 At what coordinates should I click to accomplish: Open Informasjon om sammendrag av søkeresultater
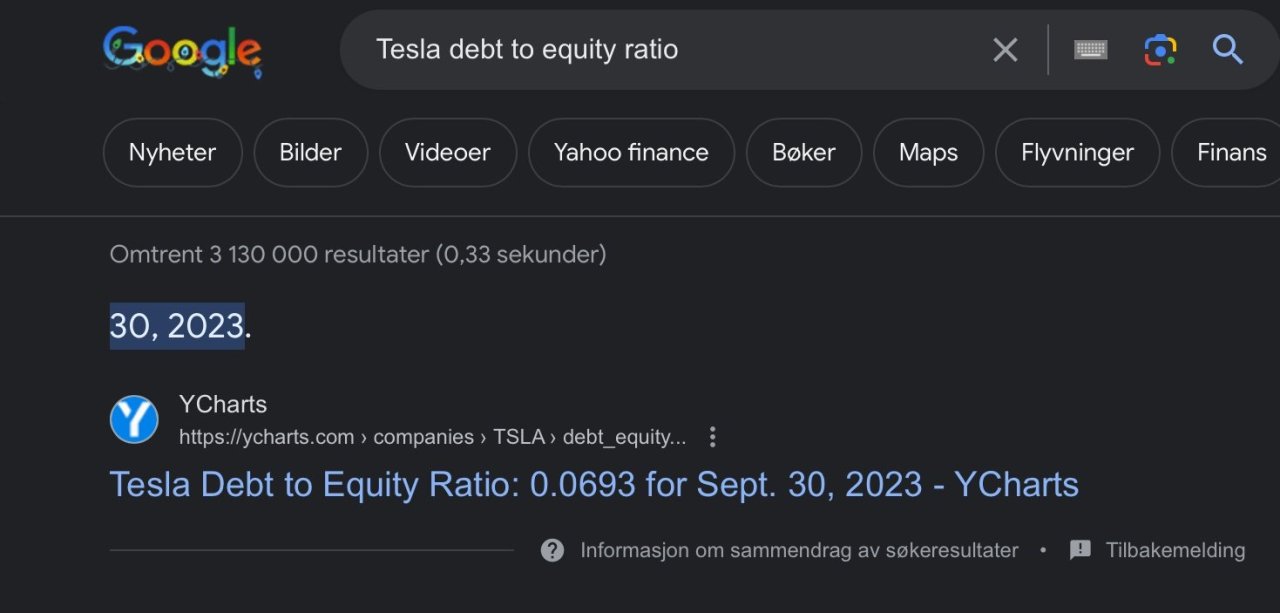coord(798,550)
